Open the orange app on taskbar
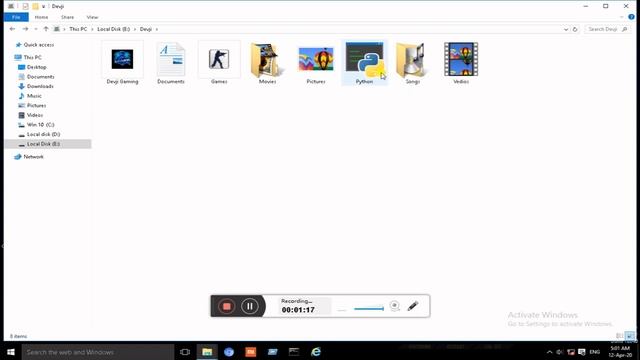 [x=251, y=352]
